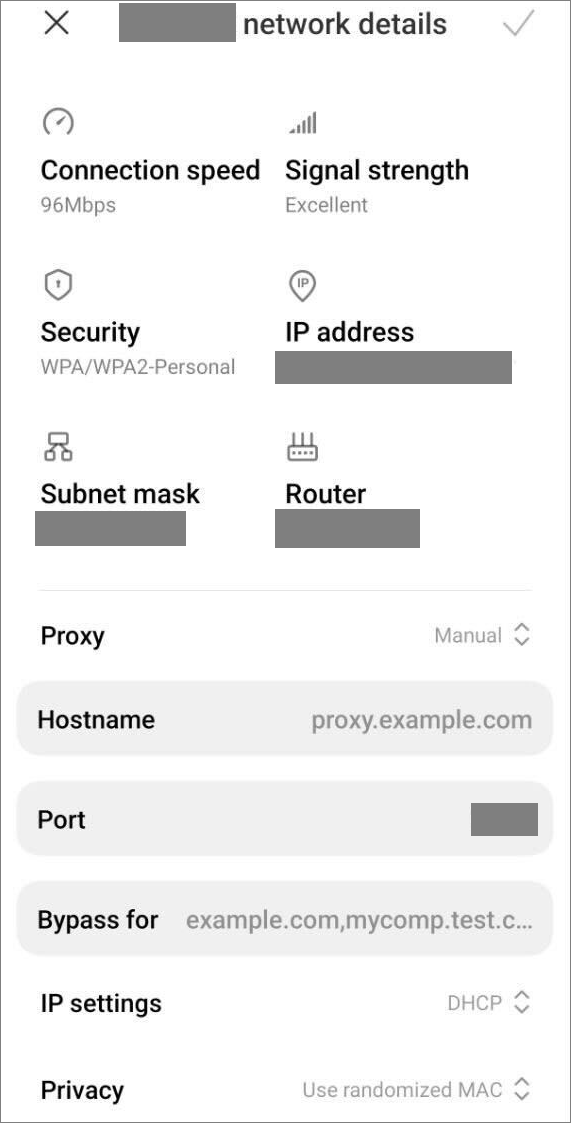This screenshot has width=571, height=1123.
Task: Tap the IP settings label
Action: pos(101,1003)
